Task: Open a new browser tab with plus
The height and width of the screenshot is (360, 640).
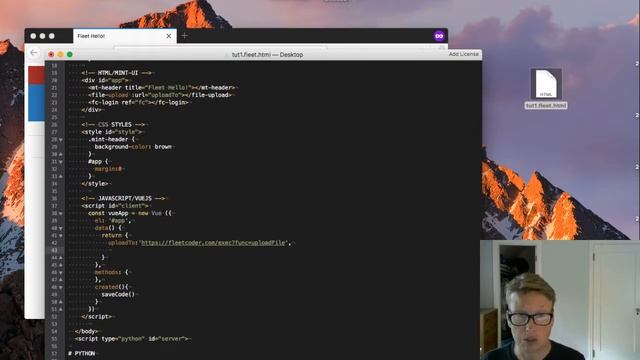Action: 184,36
